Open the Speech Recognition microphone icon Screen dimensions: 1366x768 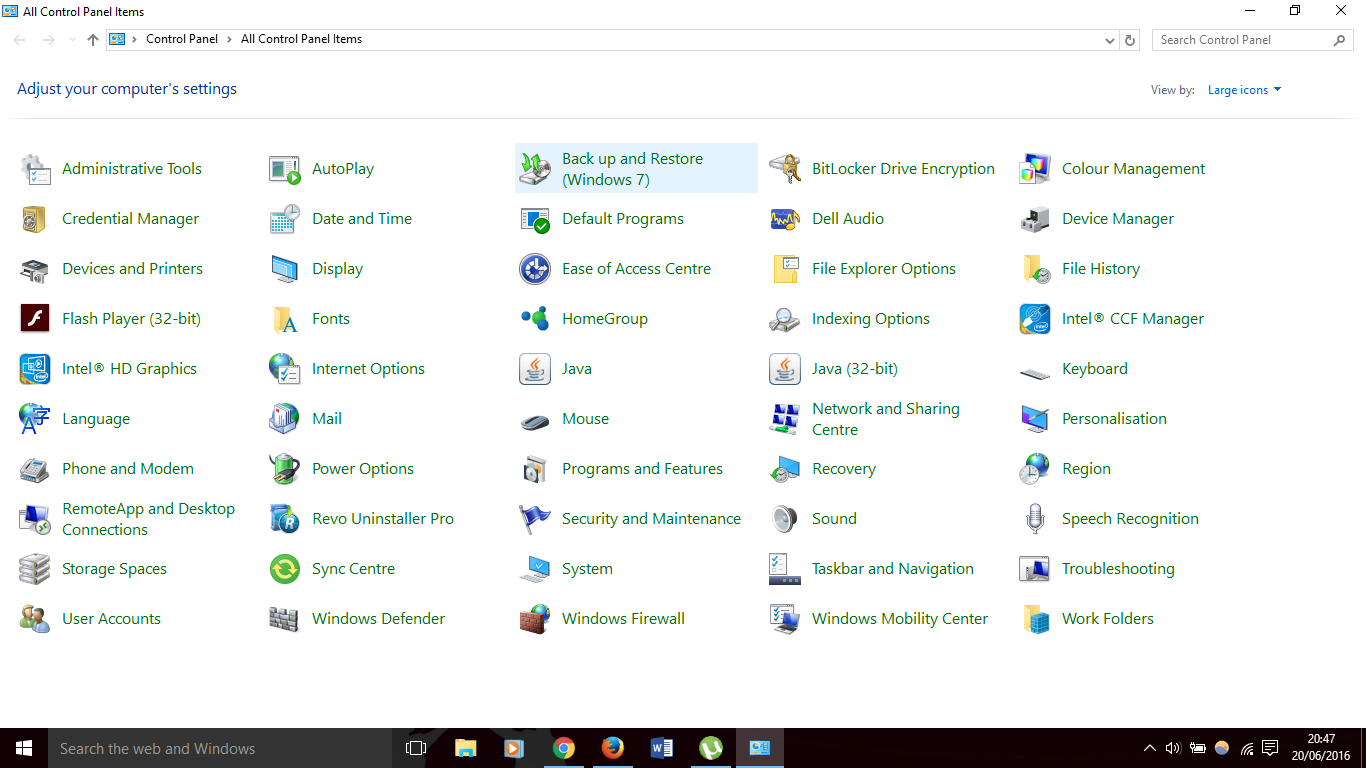[1035, 519]
